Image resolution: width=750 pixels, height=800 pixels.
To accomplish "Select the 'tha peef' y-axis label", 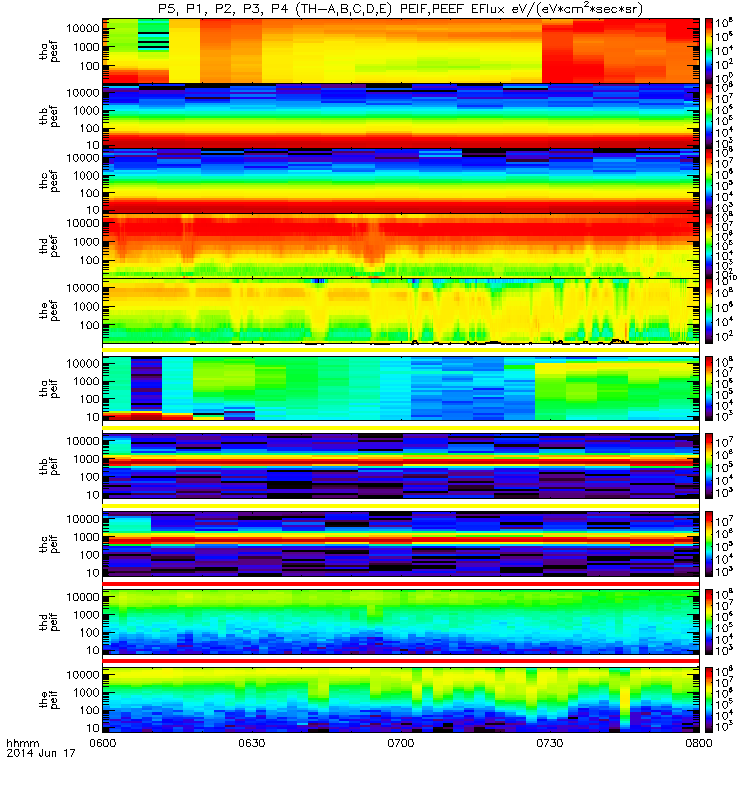I will click(x=49, y=52).
